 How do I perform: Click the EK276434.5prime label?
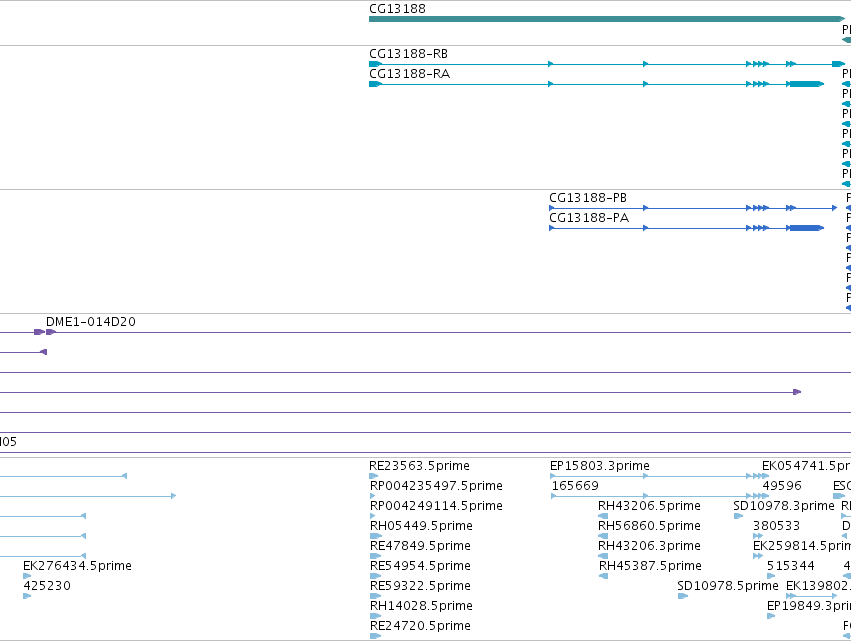77,566
